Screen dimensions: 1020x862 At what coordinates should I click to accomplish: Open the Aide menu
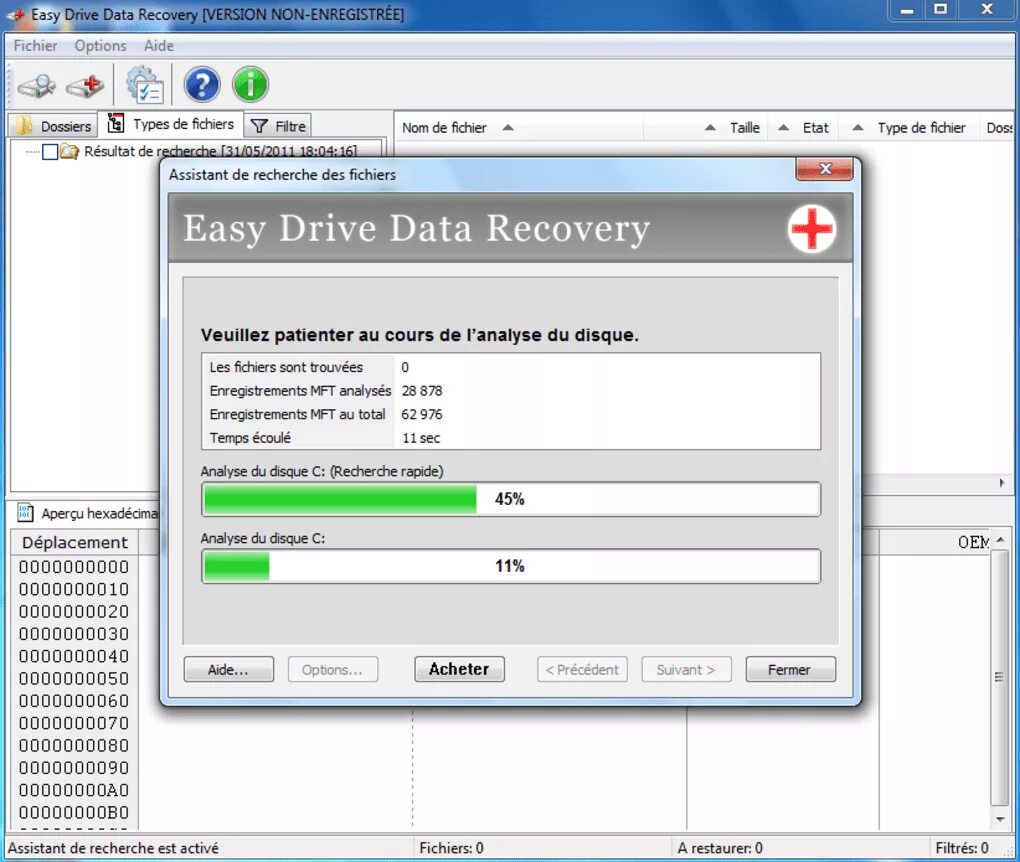159,46
